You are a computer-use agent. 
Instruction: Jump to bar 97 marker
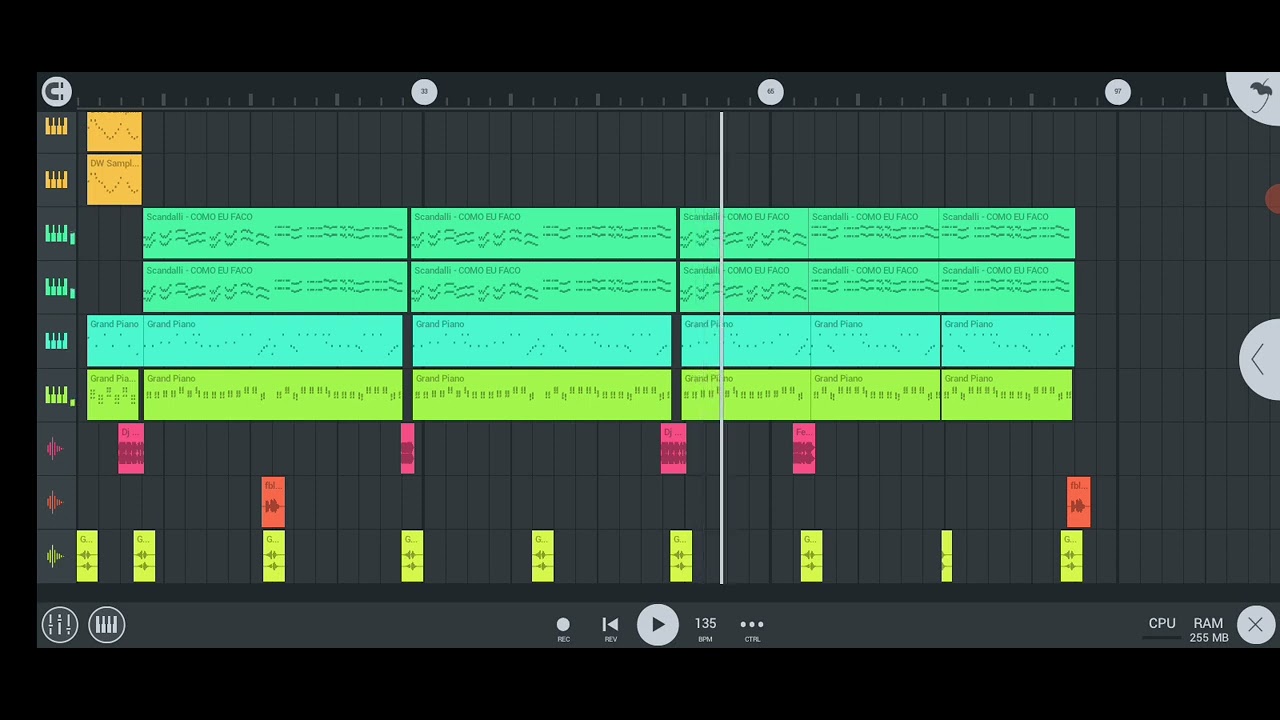point(1117,92)
